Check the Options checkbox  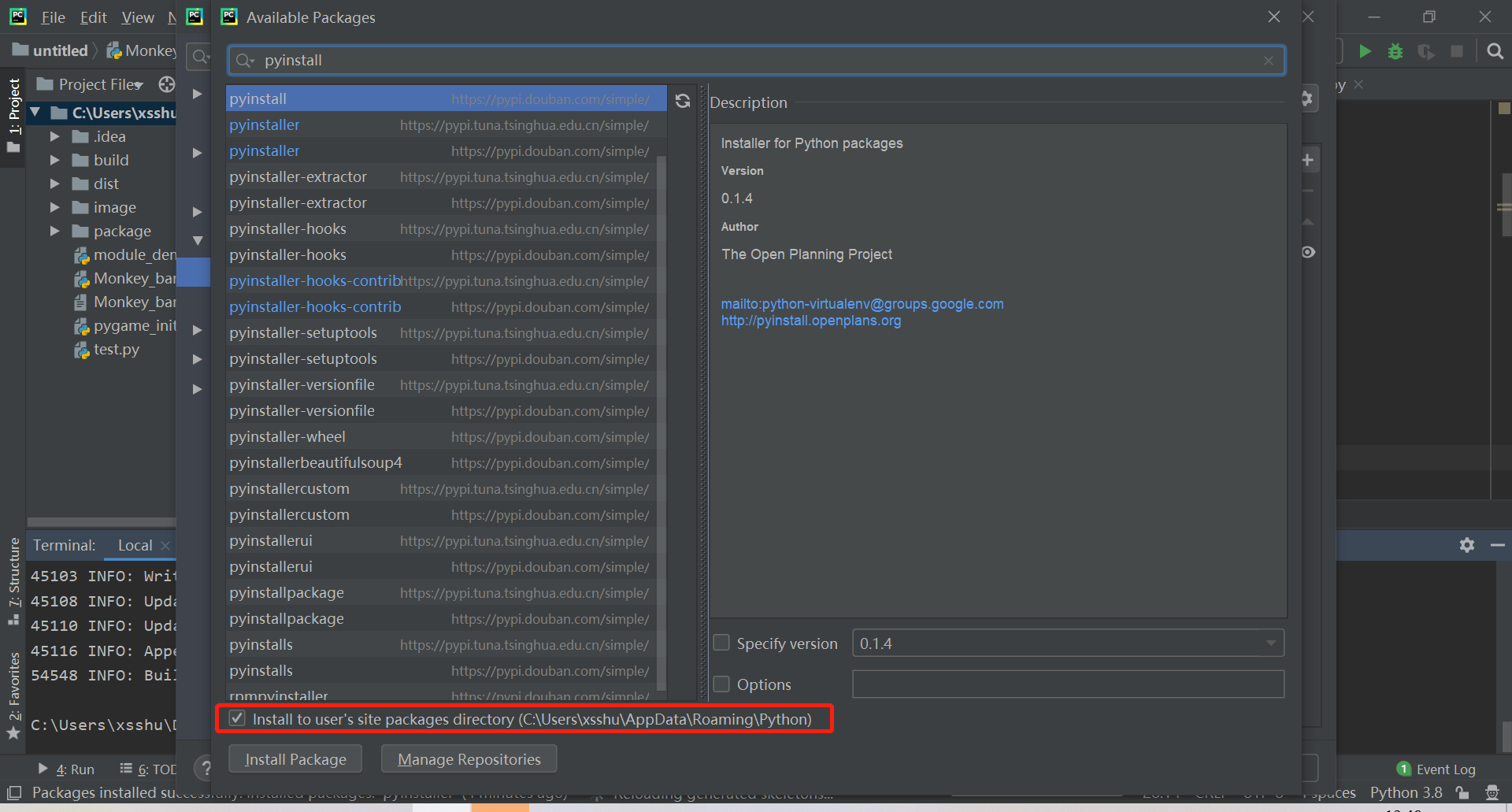[x=721, y=684]
